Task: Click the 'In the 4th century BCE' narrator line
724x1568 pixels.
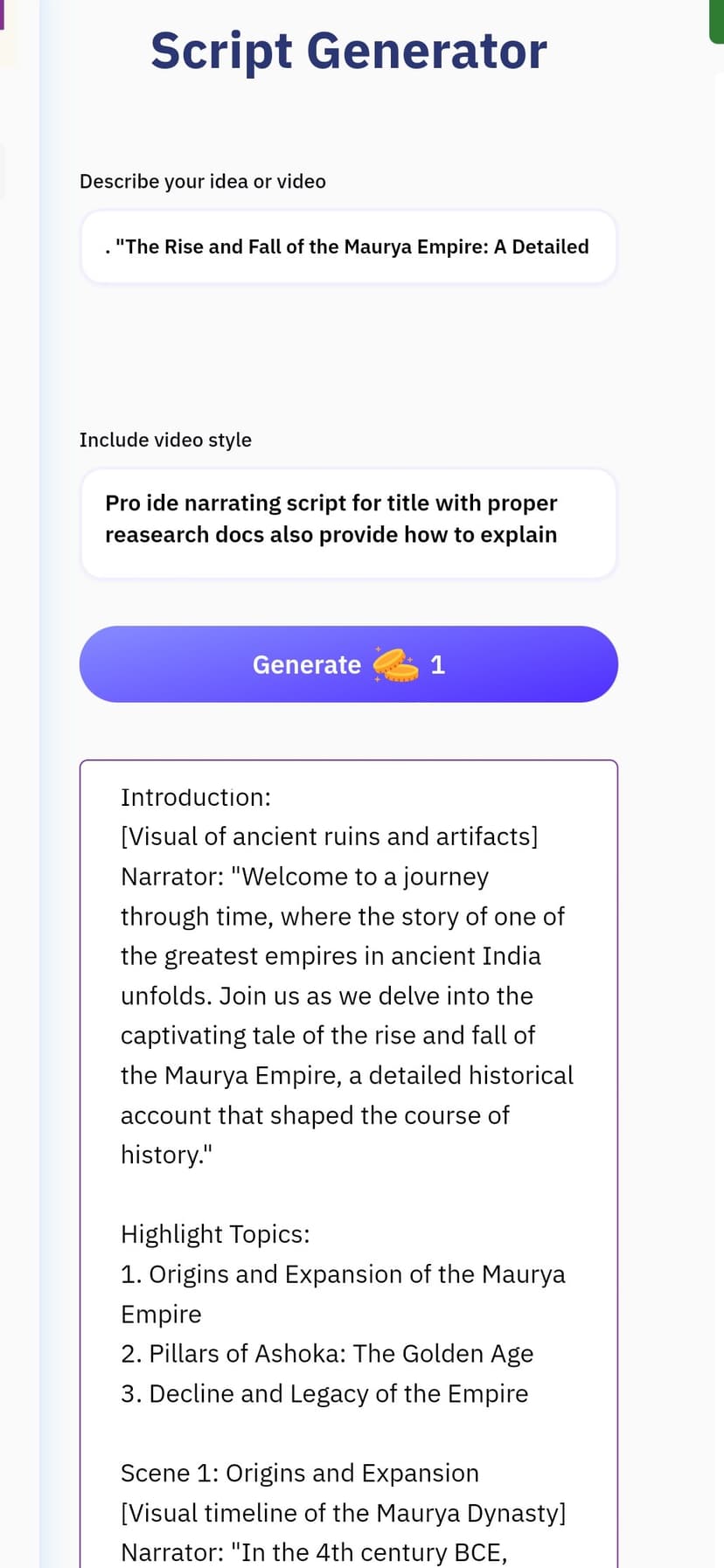Action: 314,1552
